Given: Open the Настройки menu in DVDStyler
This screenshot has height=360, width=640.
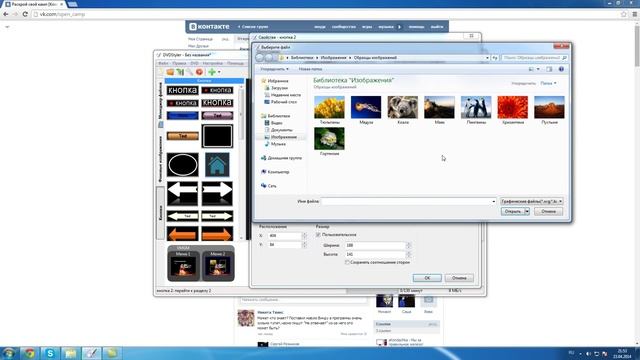Looking at the screenshot, I should click(212, 63).
